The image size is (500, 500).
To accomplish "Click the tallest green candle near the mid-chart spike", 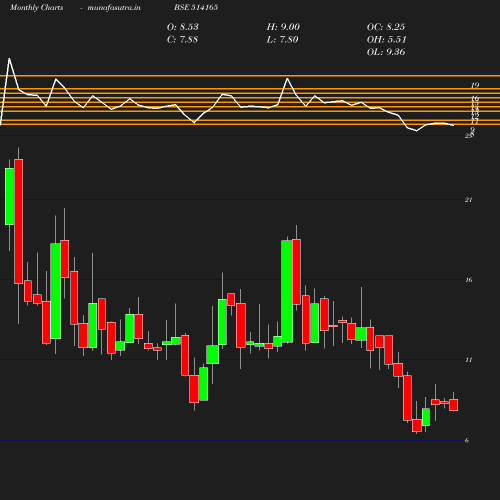I will pyautogui.click(x=287, y=291).
